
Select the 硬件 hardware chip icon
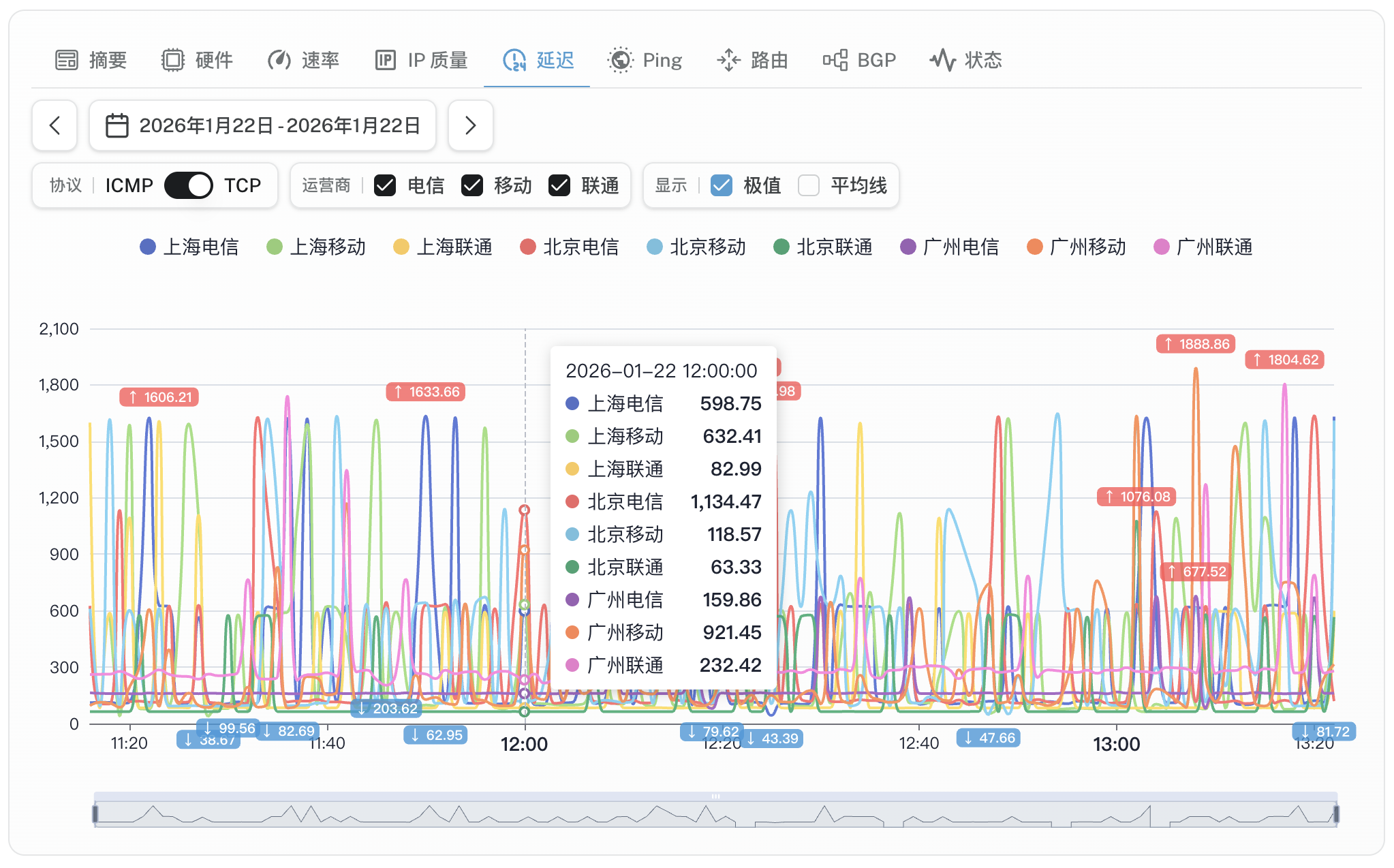[173, 60]
